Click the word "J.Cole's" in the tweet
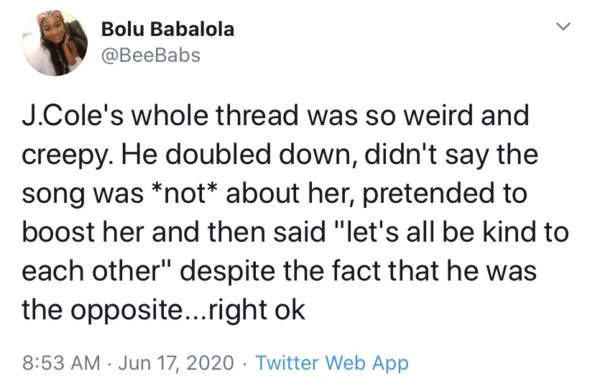 pyautogui.click(x=73, y=115)
